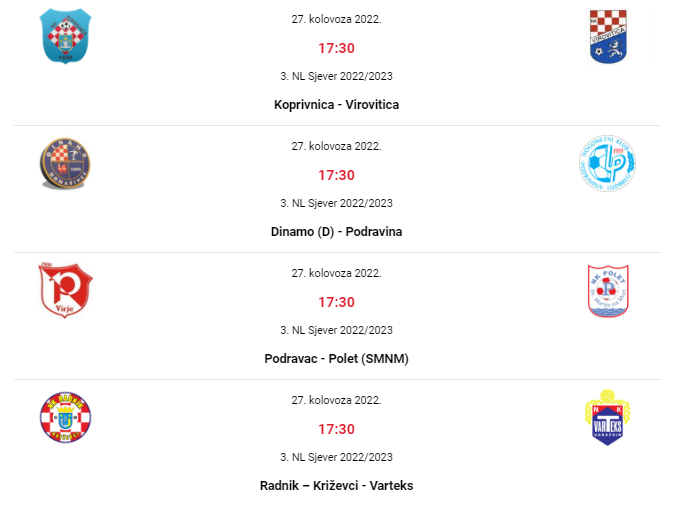Open 3. NL Sjever league above Koprivnica fixture
The width and height of the screenshot is (677, 521).
click(336, 76)
